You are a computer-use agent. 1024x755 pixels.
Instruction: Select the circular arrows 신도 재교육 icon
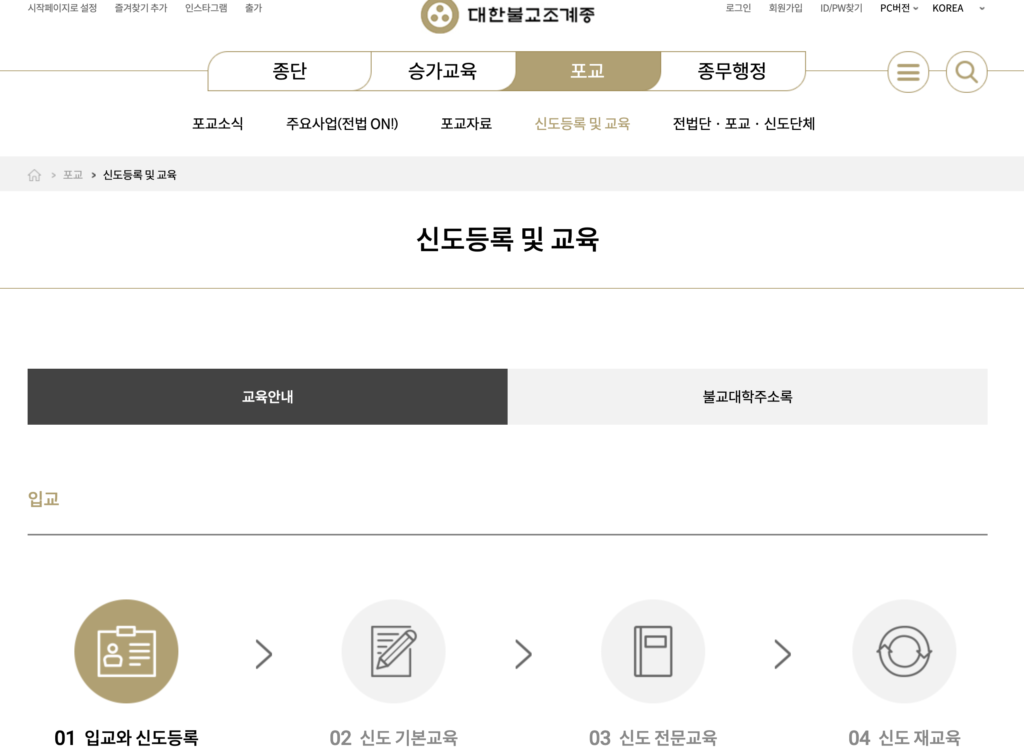click(904, 651)
